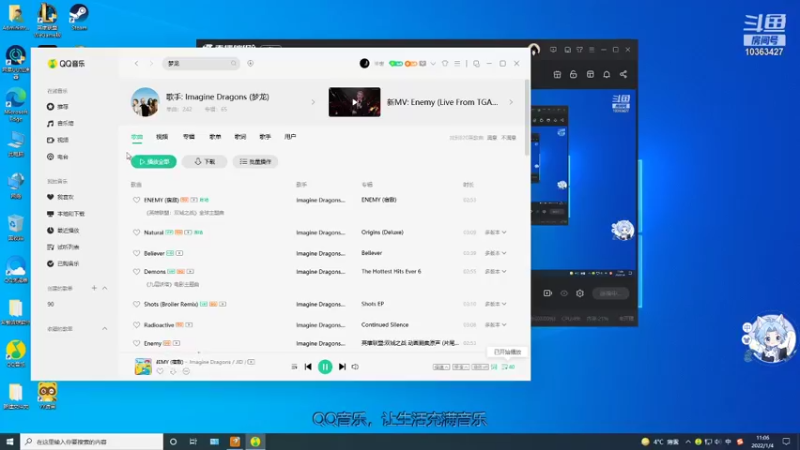Show lyrics with the 词 icon
The width and height of the screenshot is (800, 450).
coord(494,367)
